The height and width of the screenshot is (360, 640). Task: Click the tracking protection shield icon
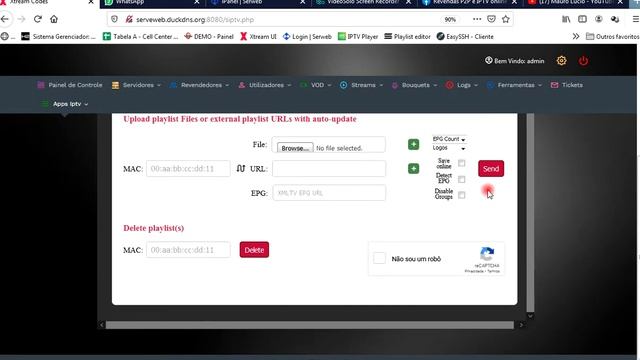[115, 19]
